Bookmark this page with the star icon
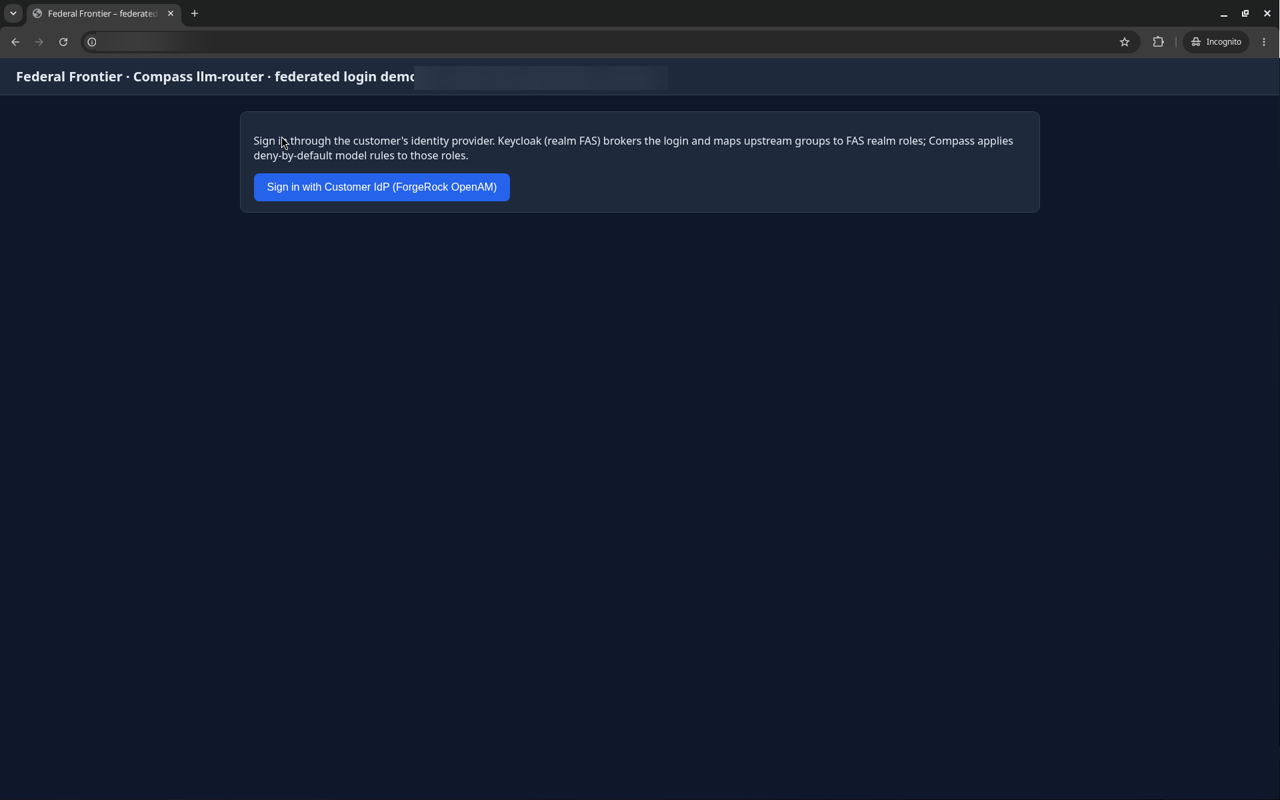Image resolution: width=1280 pixels, height=800 pixels. tap(1124, 42)
